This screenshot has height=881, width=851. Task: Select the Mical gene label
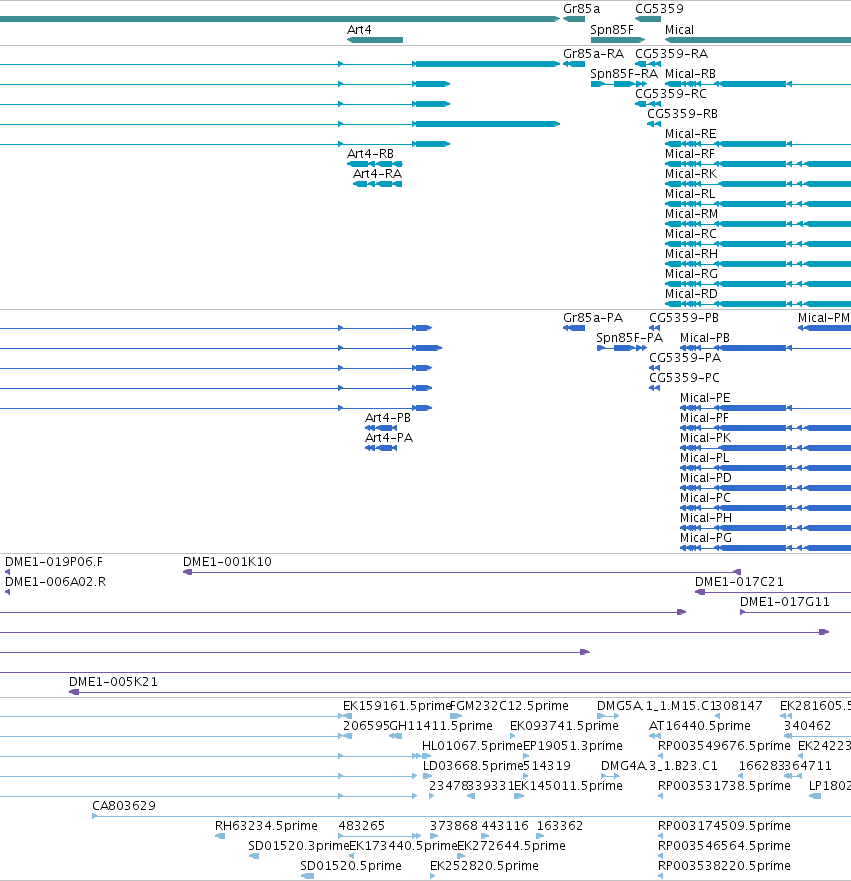tap(679, 30)
